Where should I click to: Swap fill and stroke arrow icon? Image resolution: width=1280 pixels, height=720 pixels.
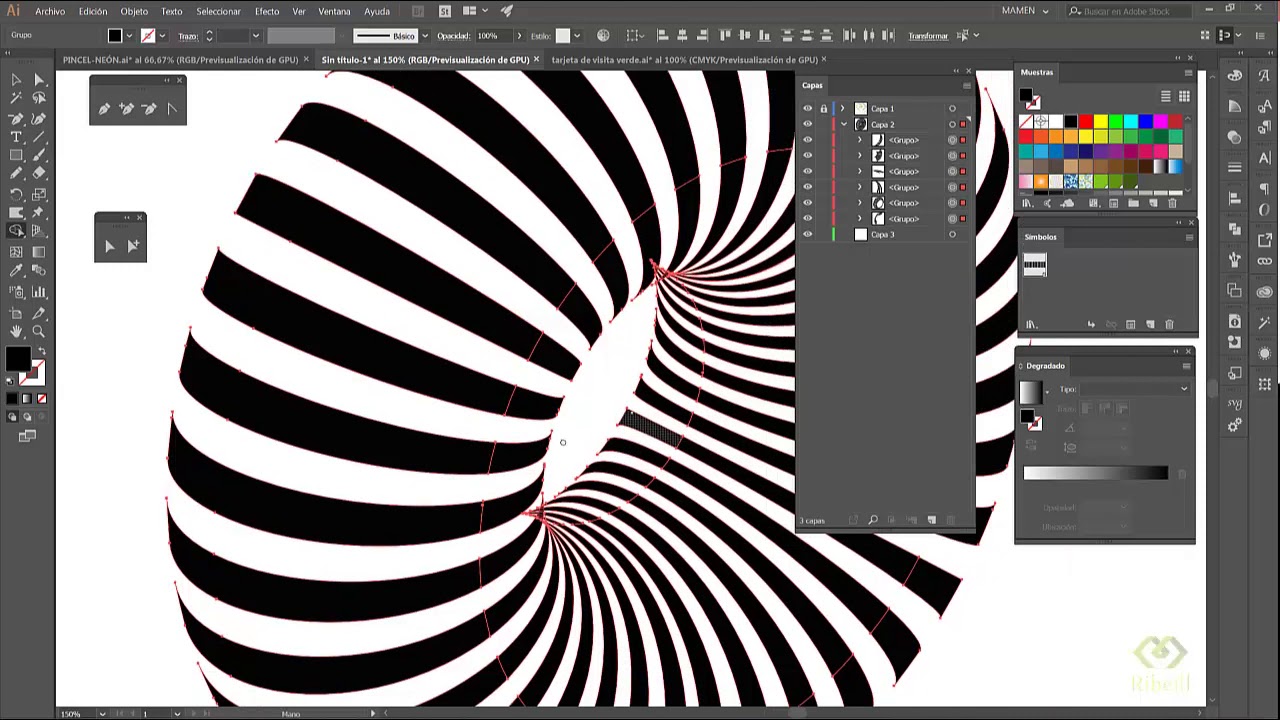41,351
